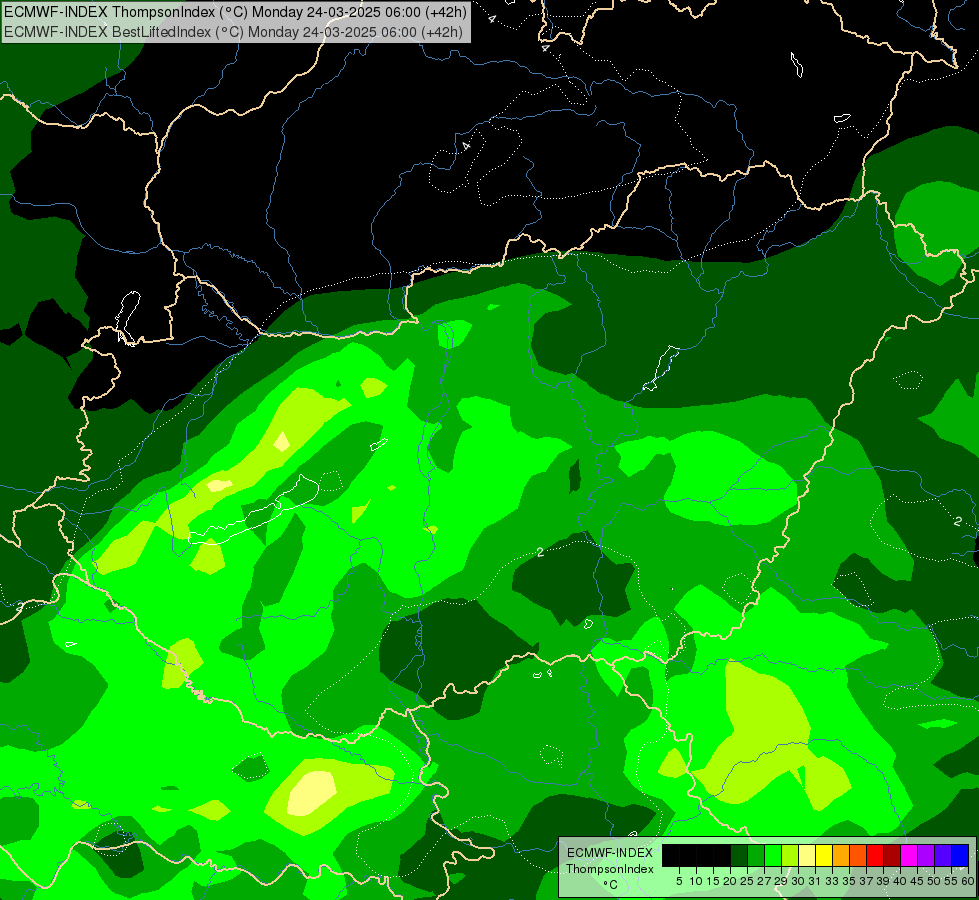Screen dimensions: 979x900
Task: Click the ThompsonIndex title line at top
Action: (235, 11)
